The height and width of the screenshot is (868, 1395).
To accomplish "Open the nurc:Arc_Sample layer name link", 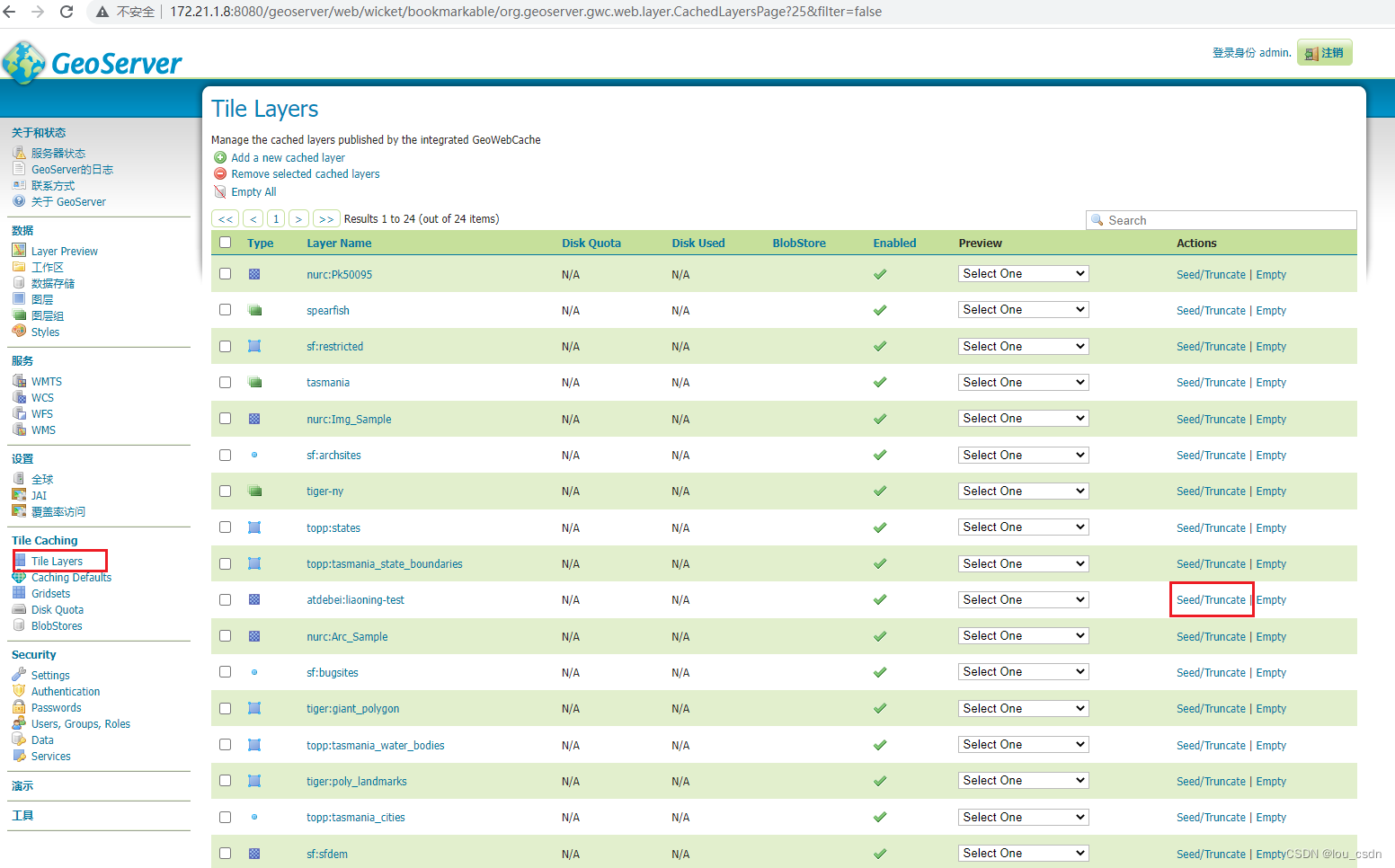I will pyautogui.click(x=347, y=636).
